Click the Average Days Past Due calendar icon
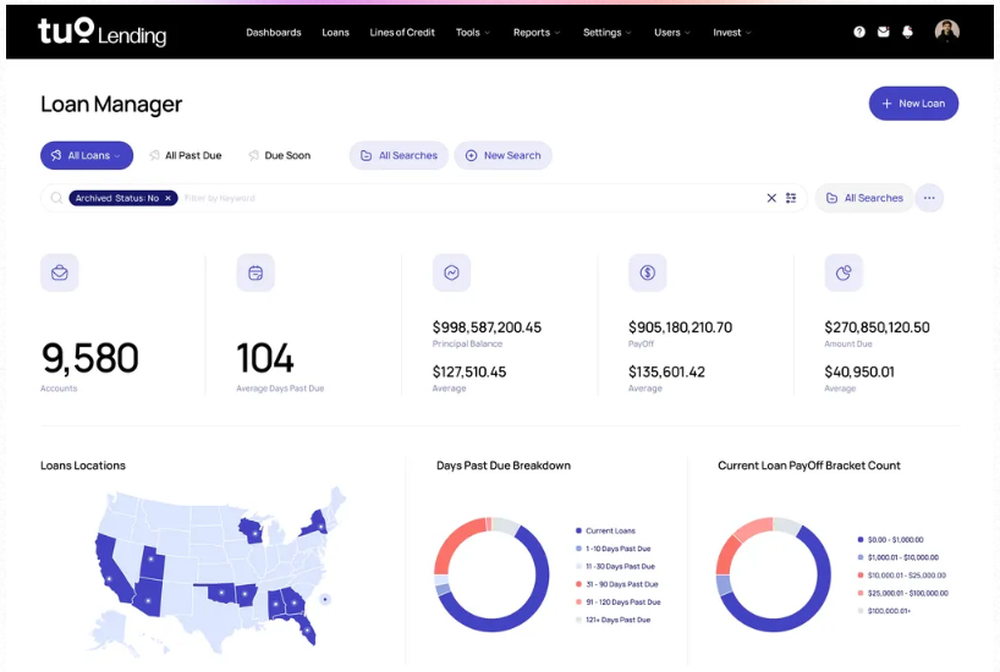Image resolution: width=1000 pixels, height=672 pixels. (x=256, y=273)
